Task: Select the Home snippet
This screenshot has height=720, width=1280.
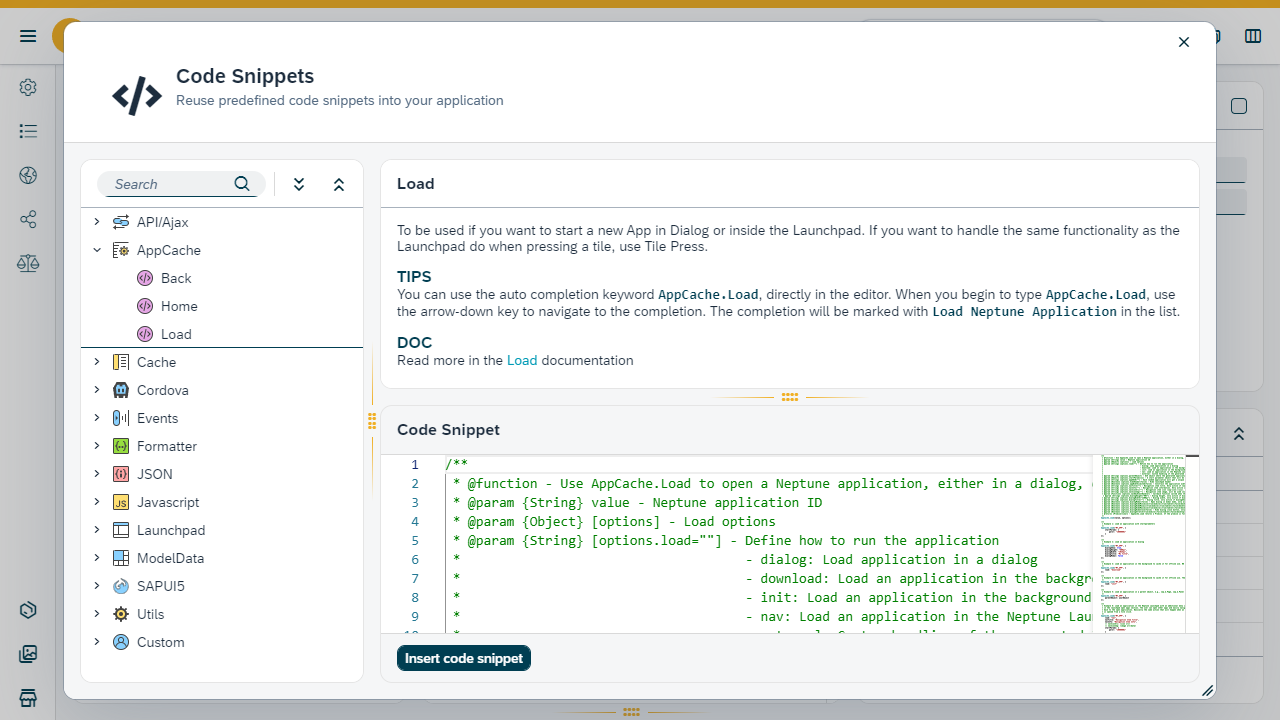Action: pyautogui.click(x=222, y=306)
